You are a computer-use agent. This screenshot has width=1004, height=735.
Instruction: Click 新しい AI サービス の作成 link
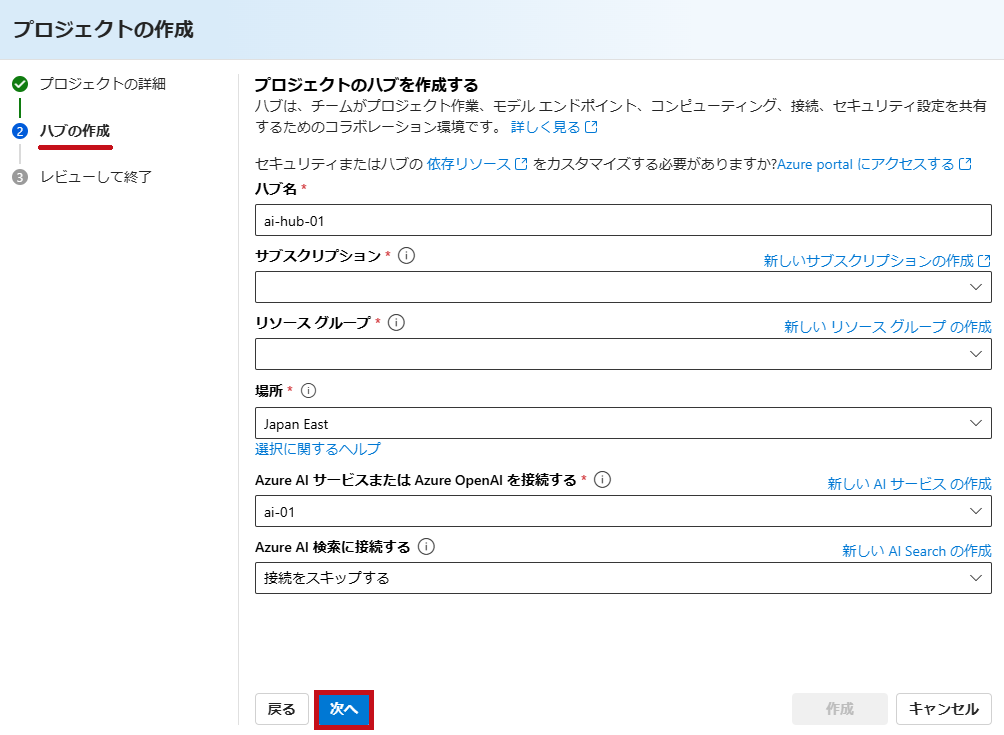pos(909,483)
